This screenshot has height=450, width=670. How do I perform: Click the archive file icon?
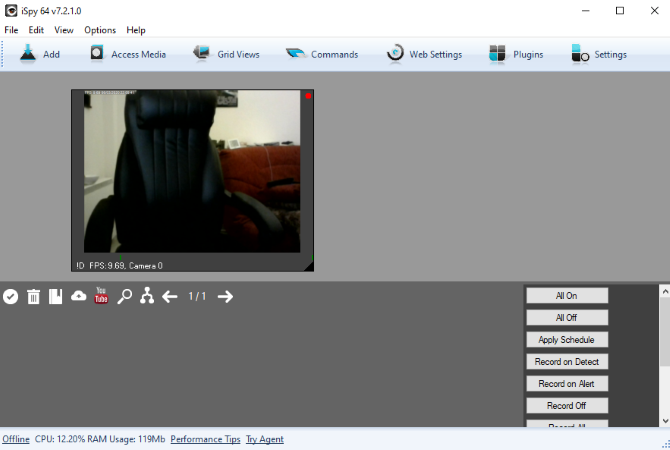pyautogui.click(x=56, y=297)
